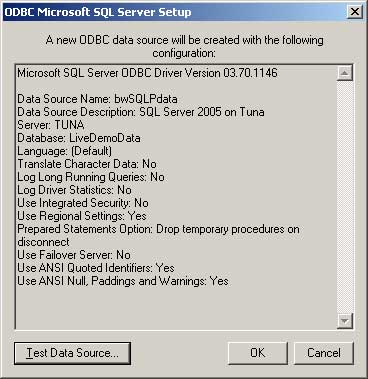Click the Server: TUNA line
This screenshot has height=379, width=368.
point(51,125)
